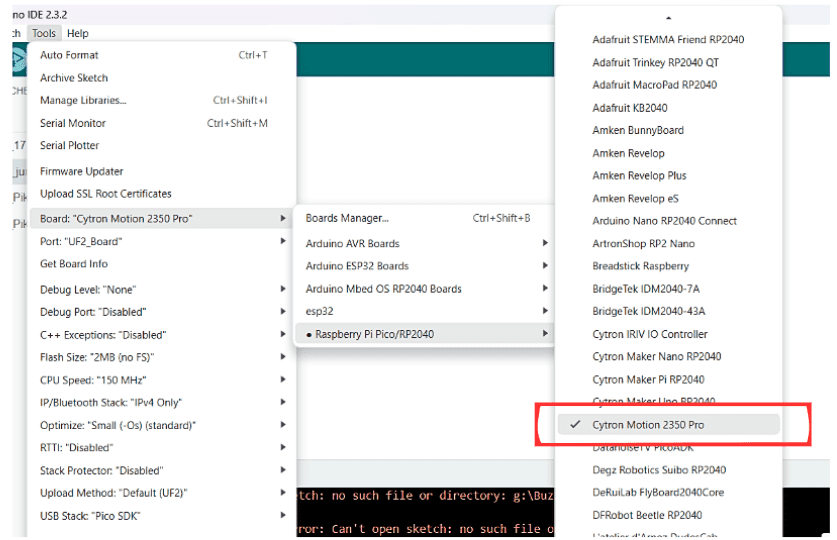The image size is (837, 540).
Task: Expand Arduino AVR Boards submenu
Action: pos(352,244)
